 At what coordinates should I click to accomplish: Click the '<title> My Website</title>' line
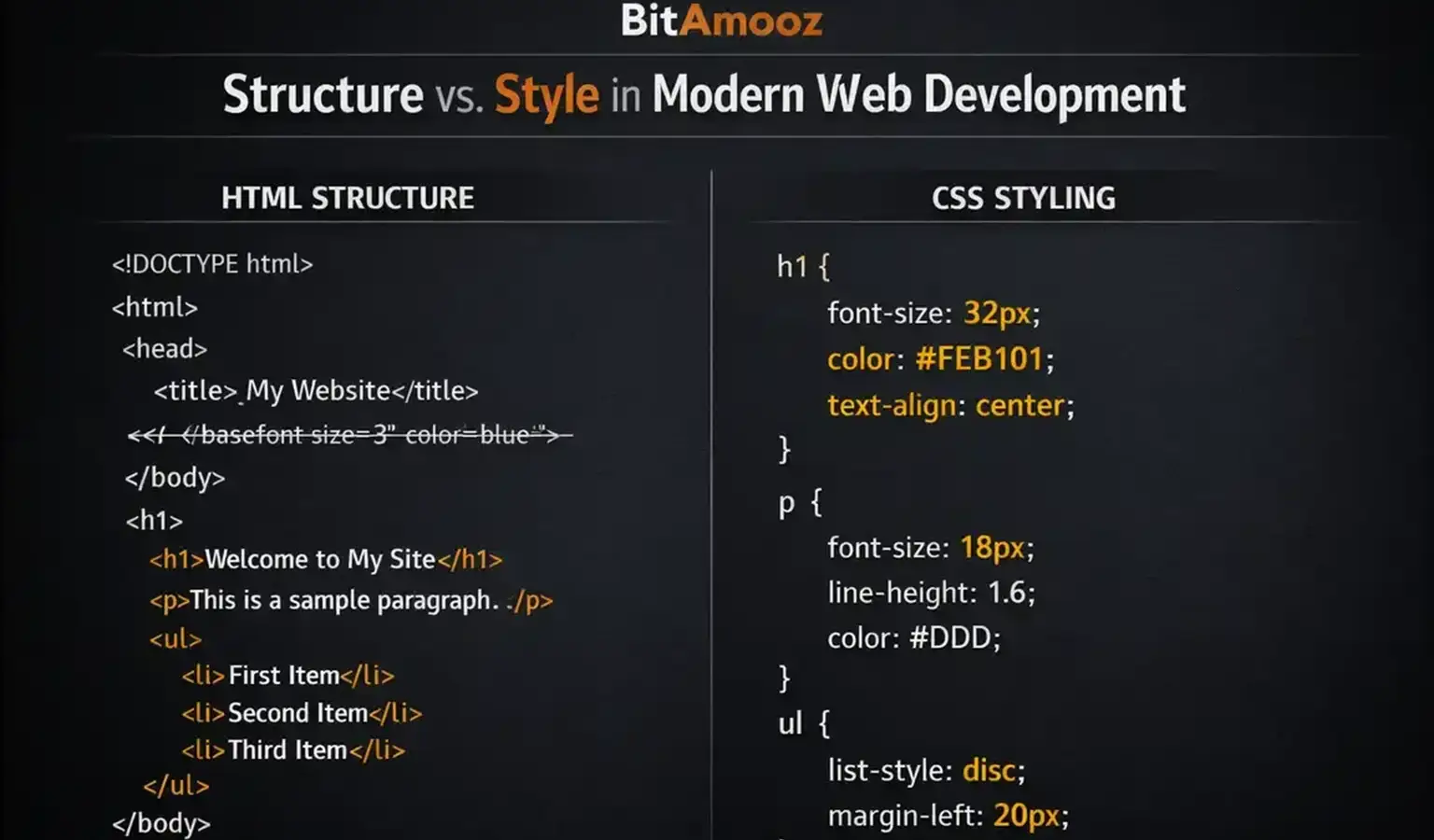pos(316,391)
